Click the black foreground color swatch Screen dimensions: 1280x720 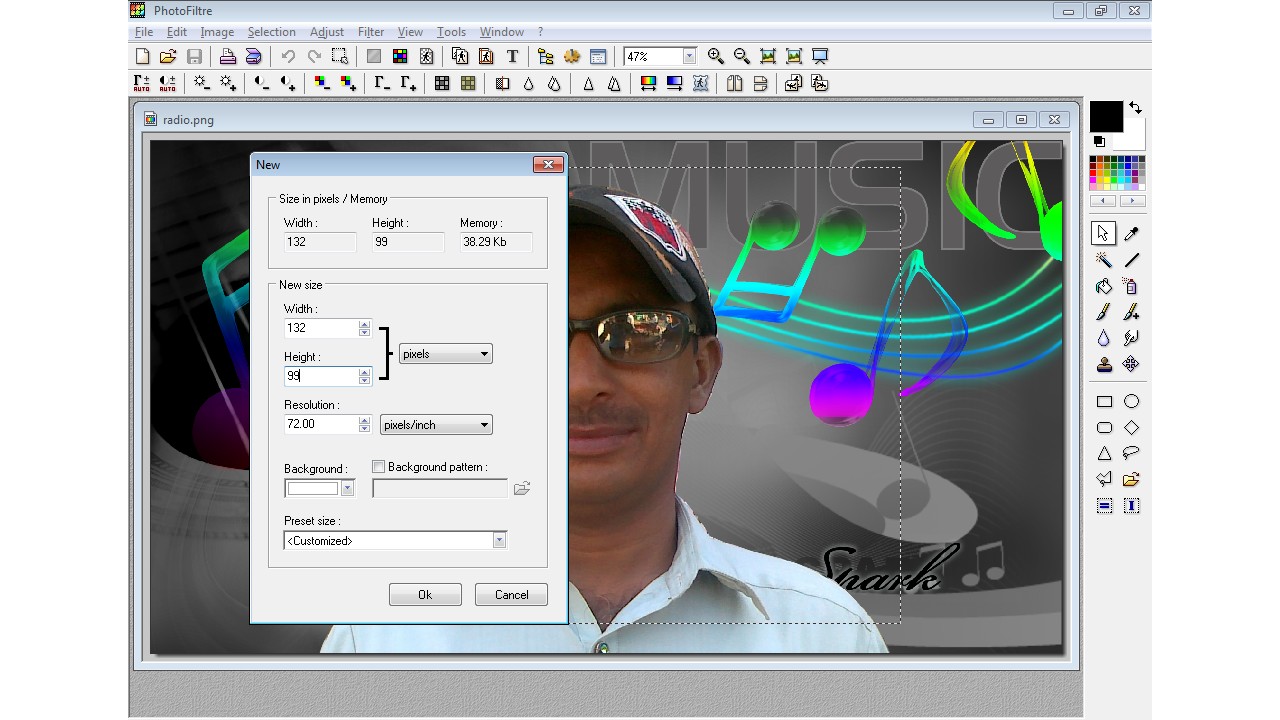[1106, 116]
